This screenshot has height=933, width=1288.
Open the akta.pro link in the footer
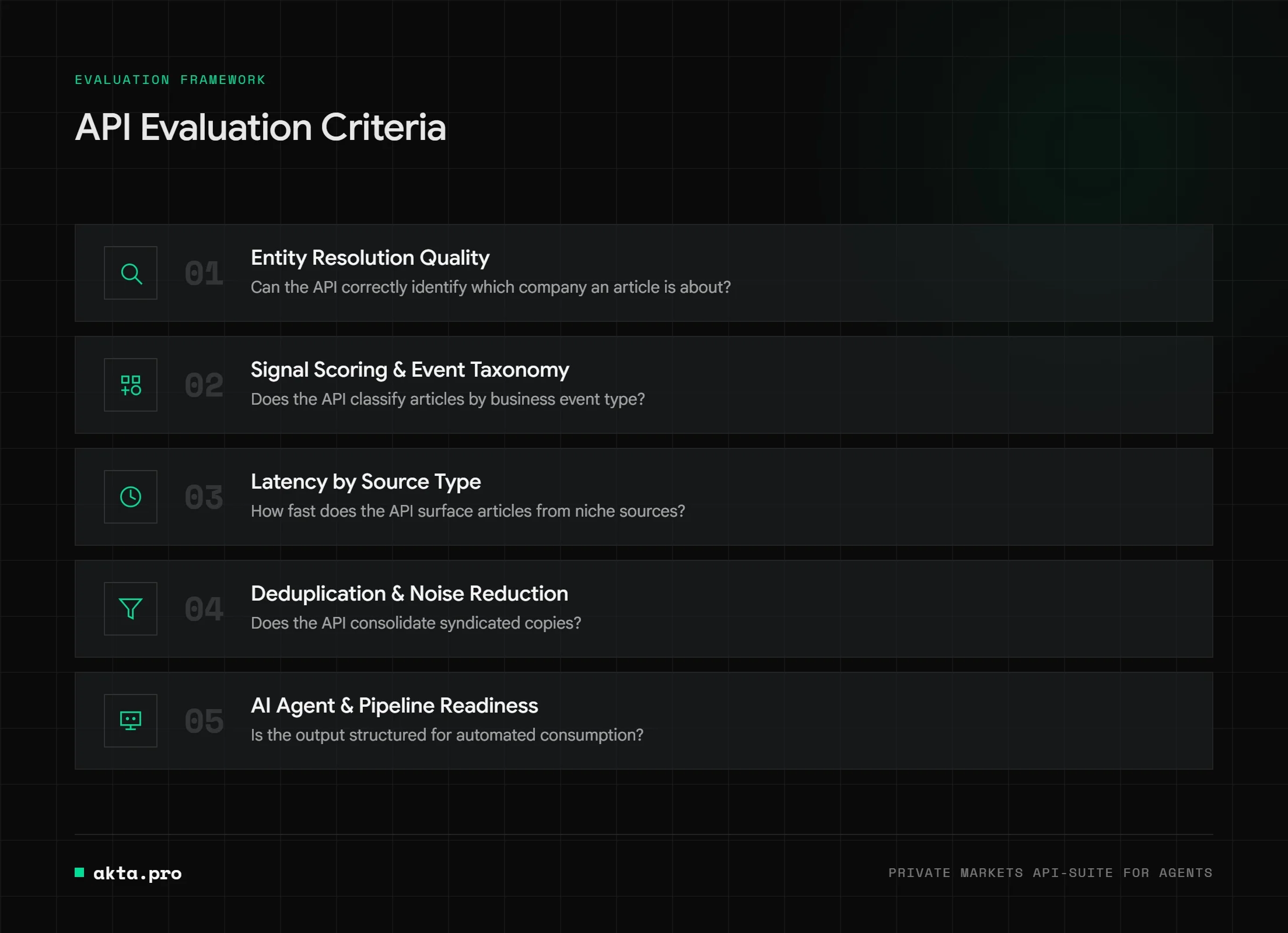(138, 873)
